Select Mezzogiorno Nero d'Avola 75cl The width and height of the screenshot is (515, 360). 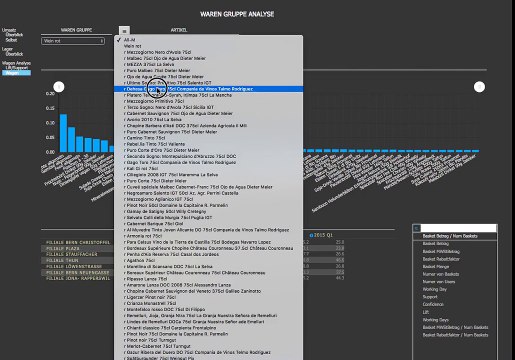click(208, 52)
